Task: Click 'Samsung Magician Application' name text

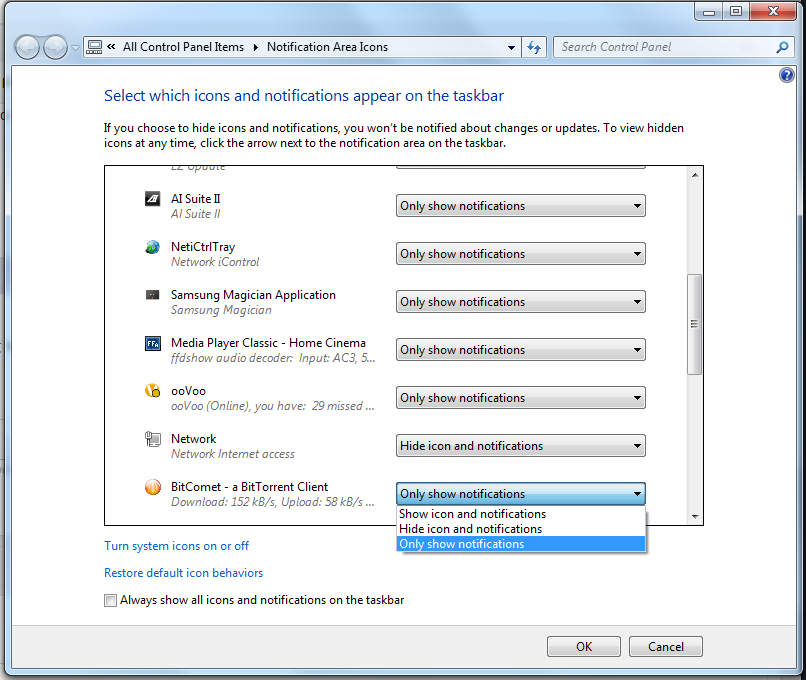Action: point(253,295)
